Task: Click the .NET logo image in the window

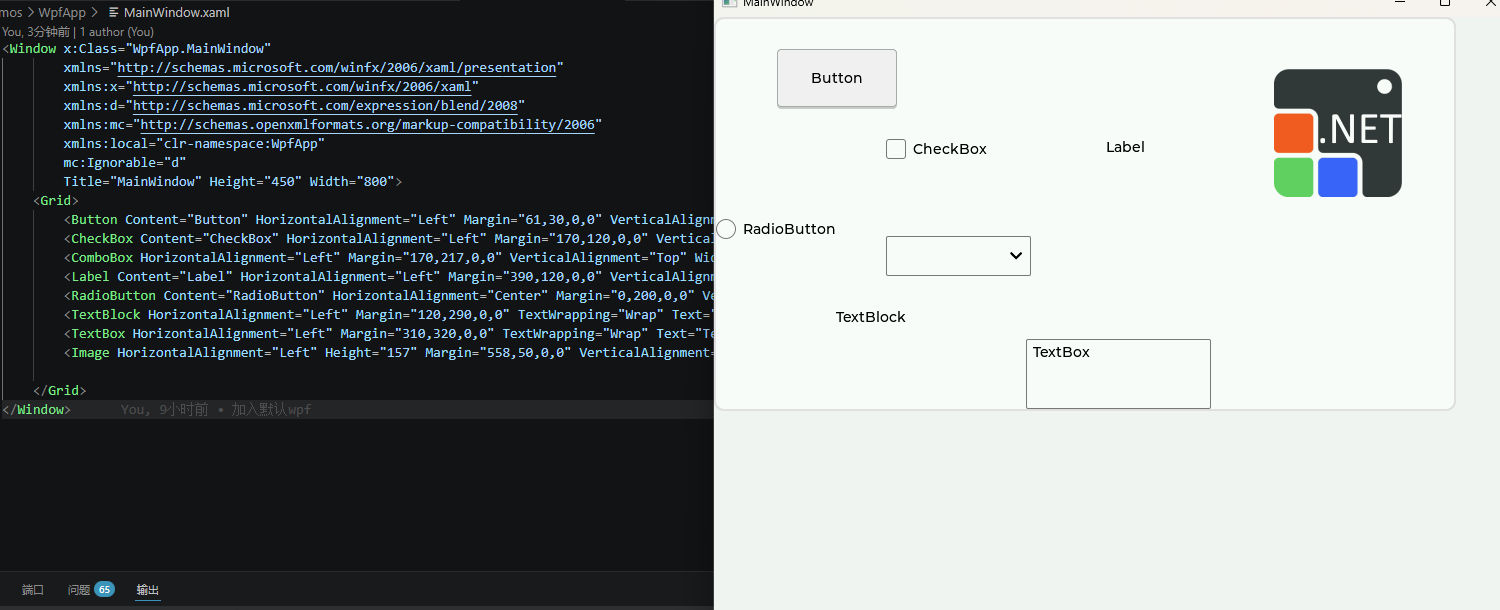Action: click(x=1337, y=133)
